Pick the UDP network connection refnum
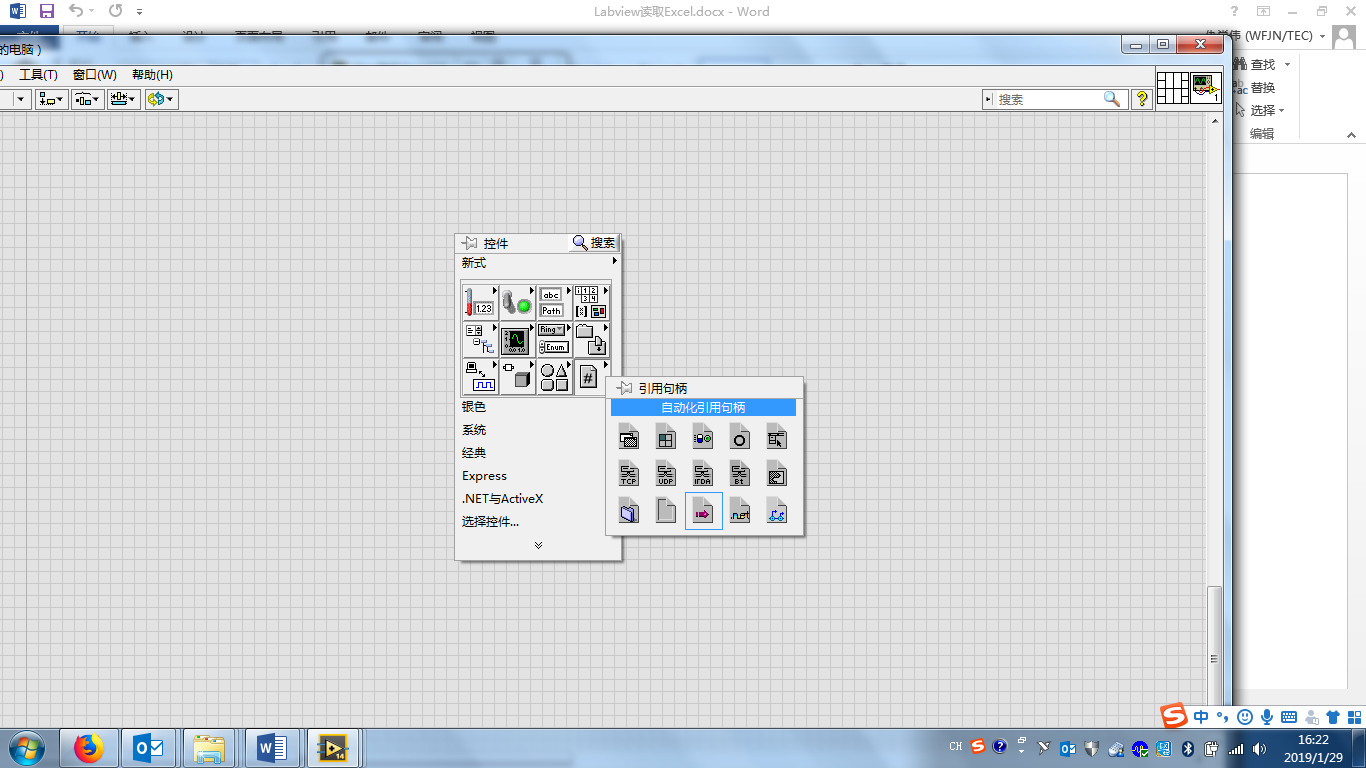This screenshot has height=768, width=1366. coord(665,472)
